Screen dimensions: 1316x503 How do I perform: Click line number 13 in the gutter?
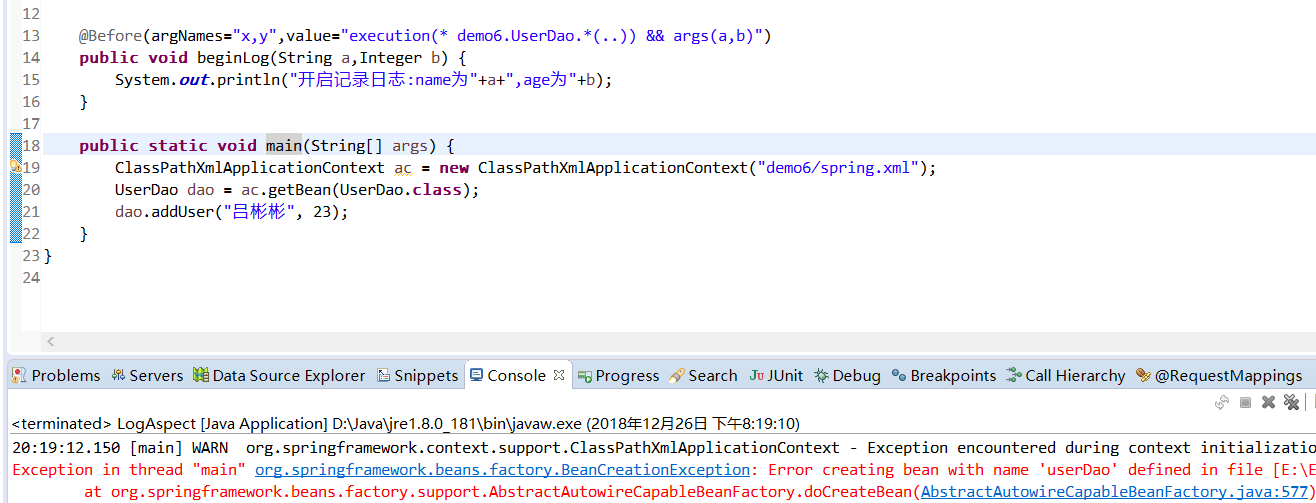(x=31, y=36)
